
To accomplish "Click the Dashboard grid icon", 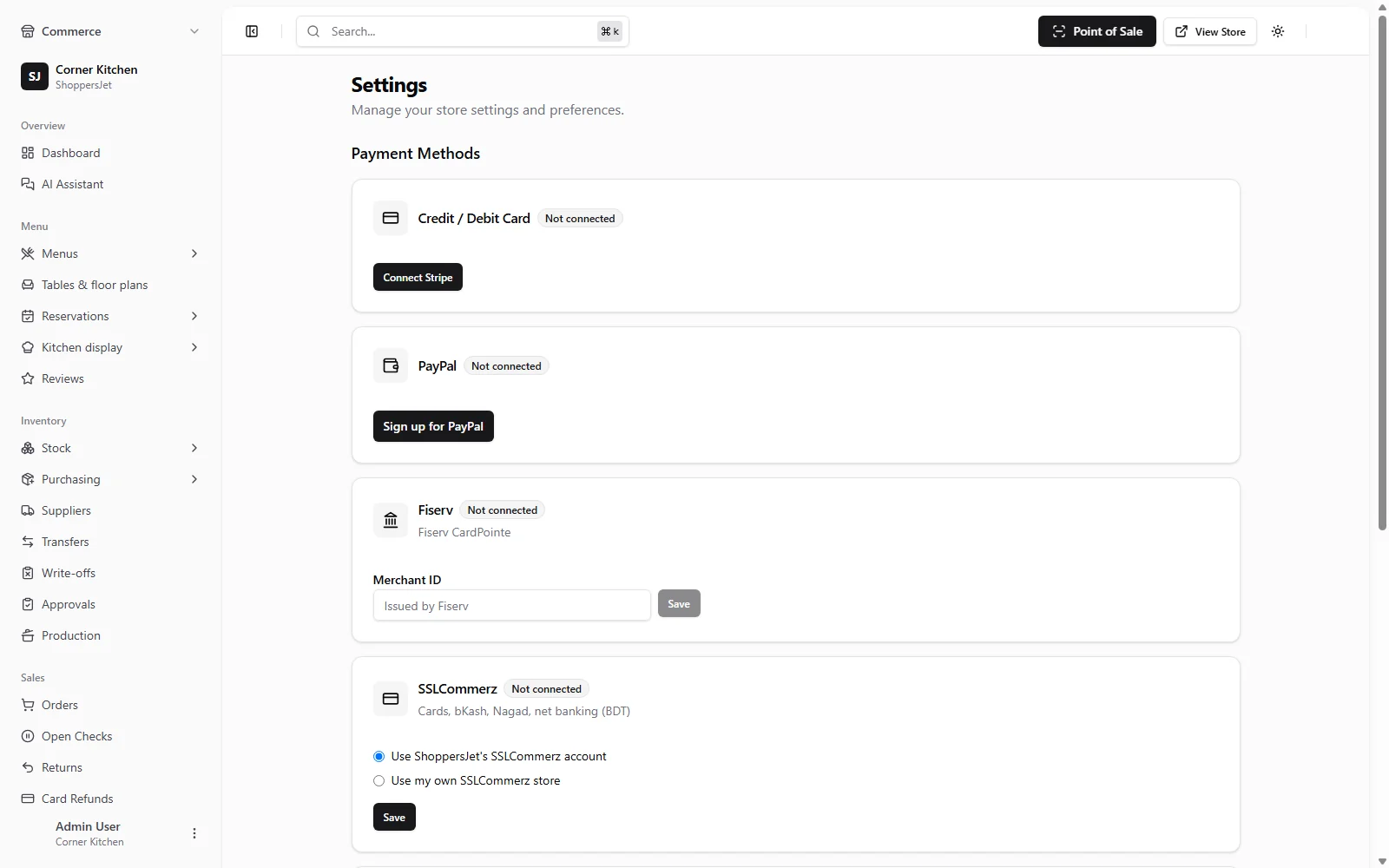I will coord(28,153).
